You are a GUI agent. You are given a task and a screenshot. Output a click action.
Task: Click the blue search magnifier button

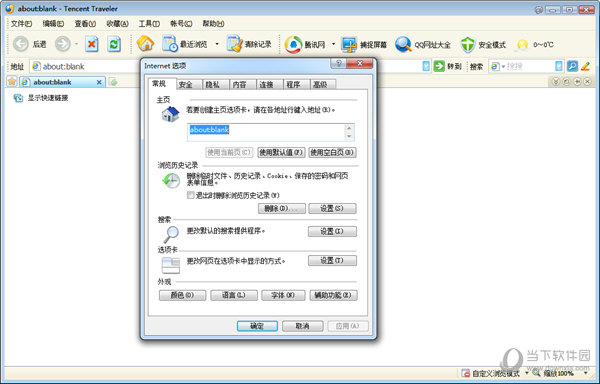click(x=572, y=66)
